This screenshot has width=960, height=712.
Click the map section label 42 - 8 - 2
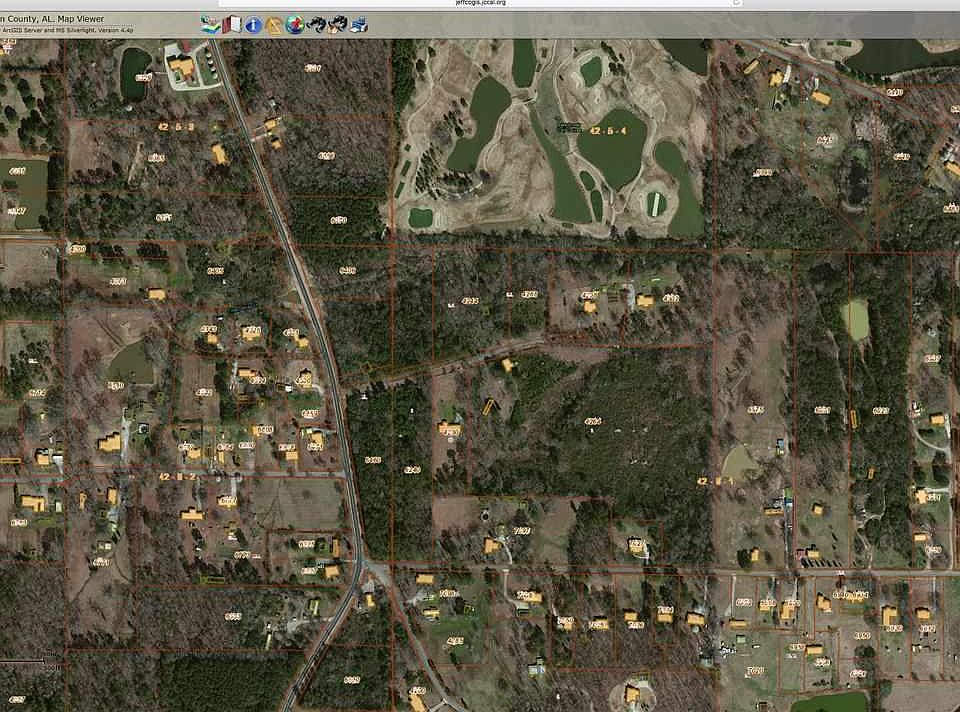click(x=178, y=476)
